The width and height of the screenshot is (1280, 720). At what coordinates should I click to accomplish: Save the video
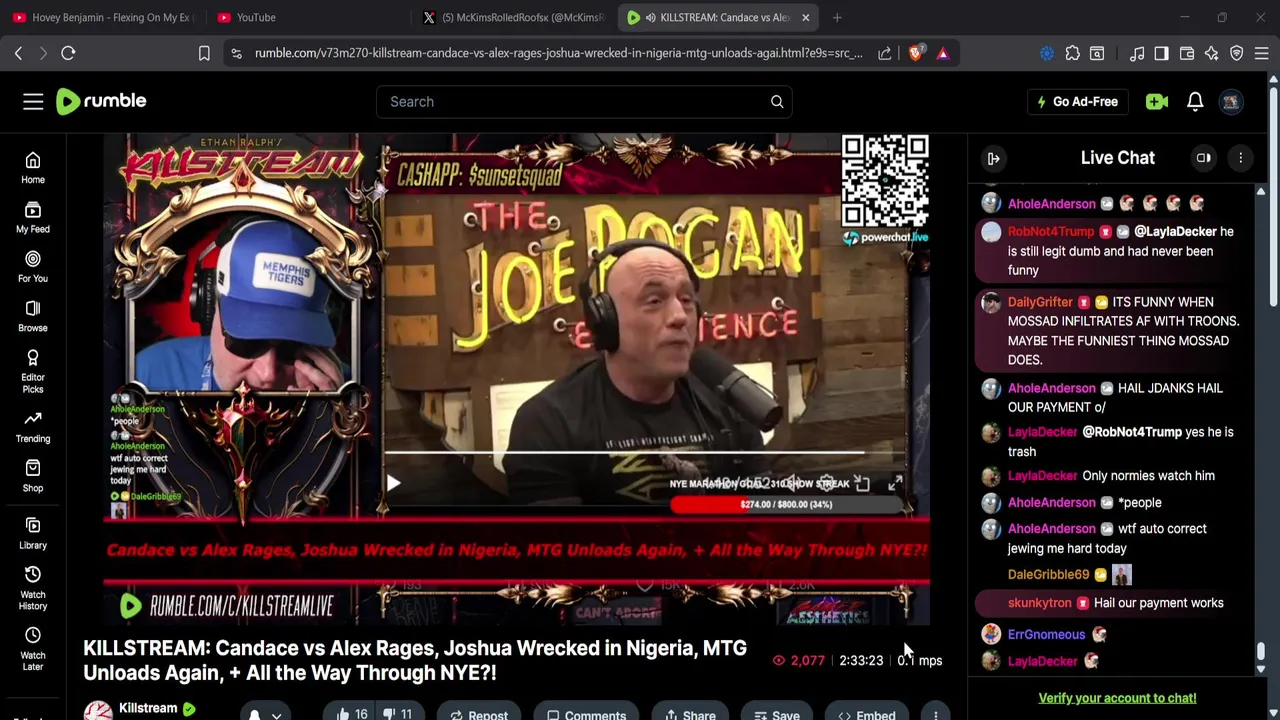[776, 713]
